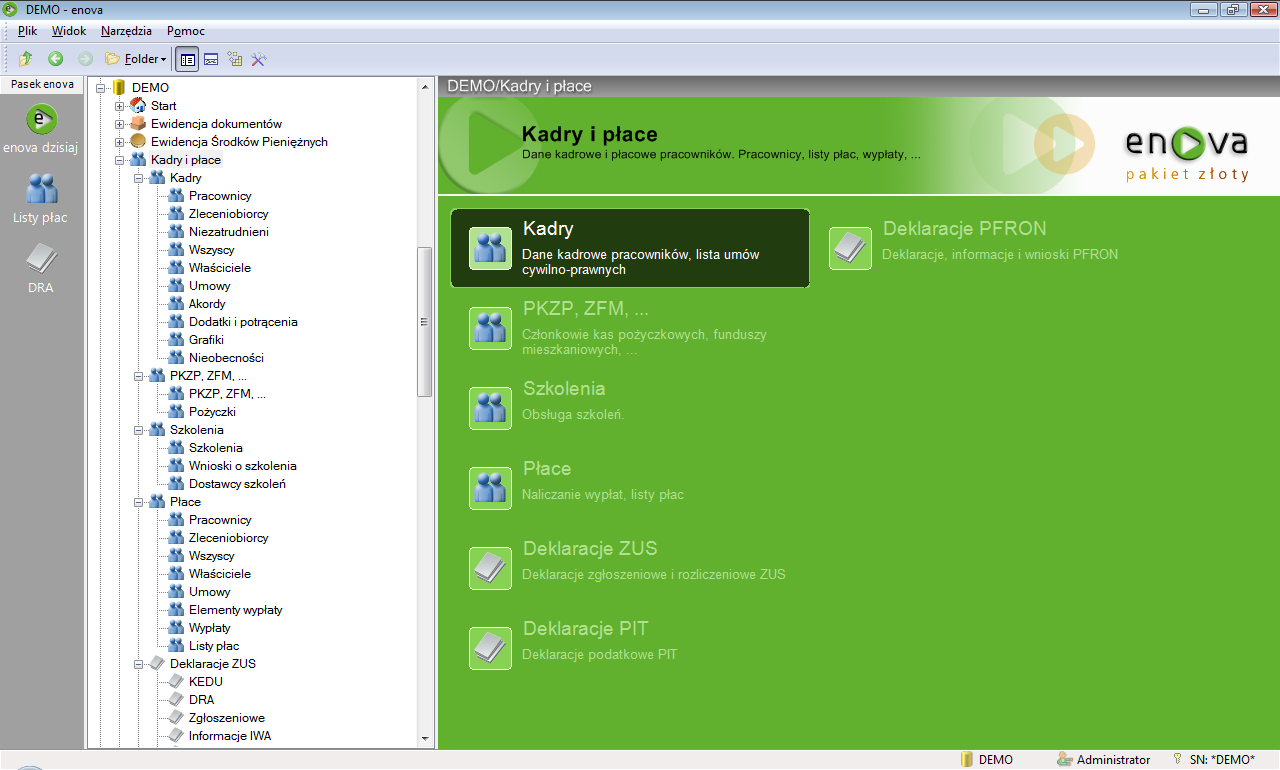The image size is (1280, 770).
Task: Open Informacje IWA tree item
Action: click(x=229, y=736)
